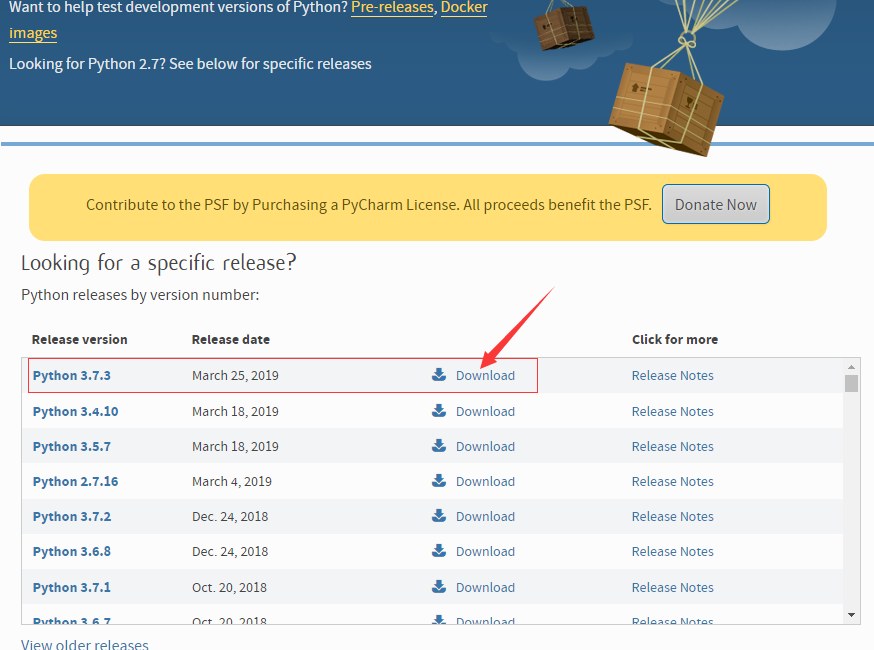Click the Looking for a specific release heading

[159, 263]
